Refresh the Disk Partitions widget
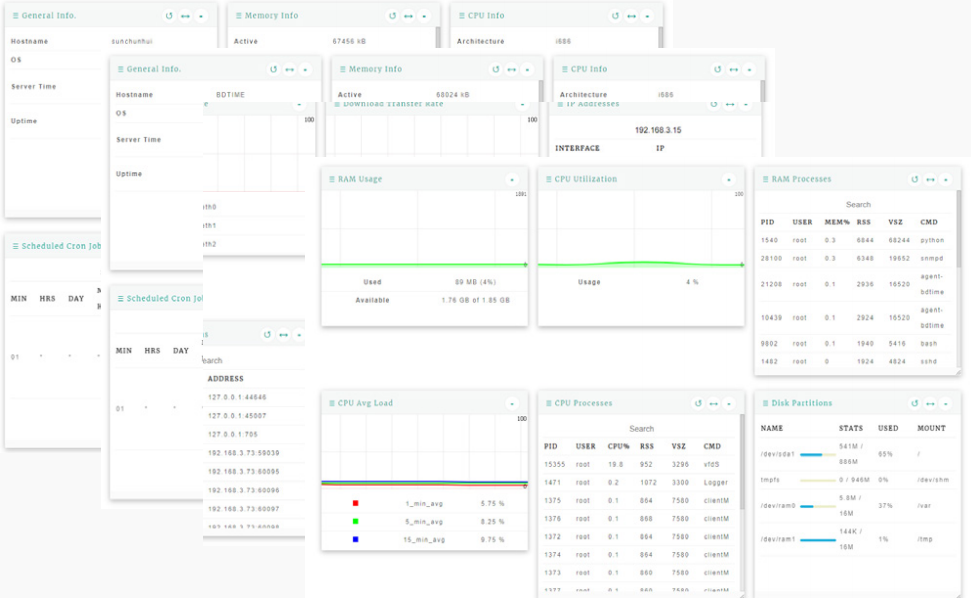Screen dimensions: 971x610 tap(914, 403)
